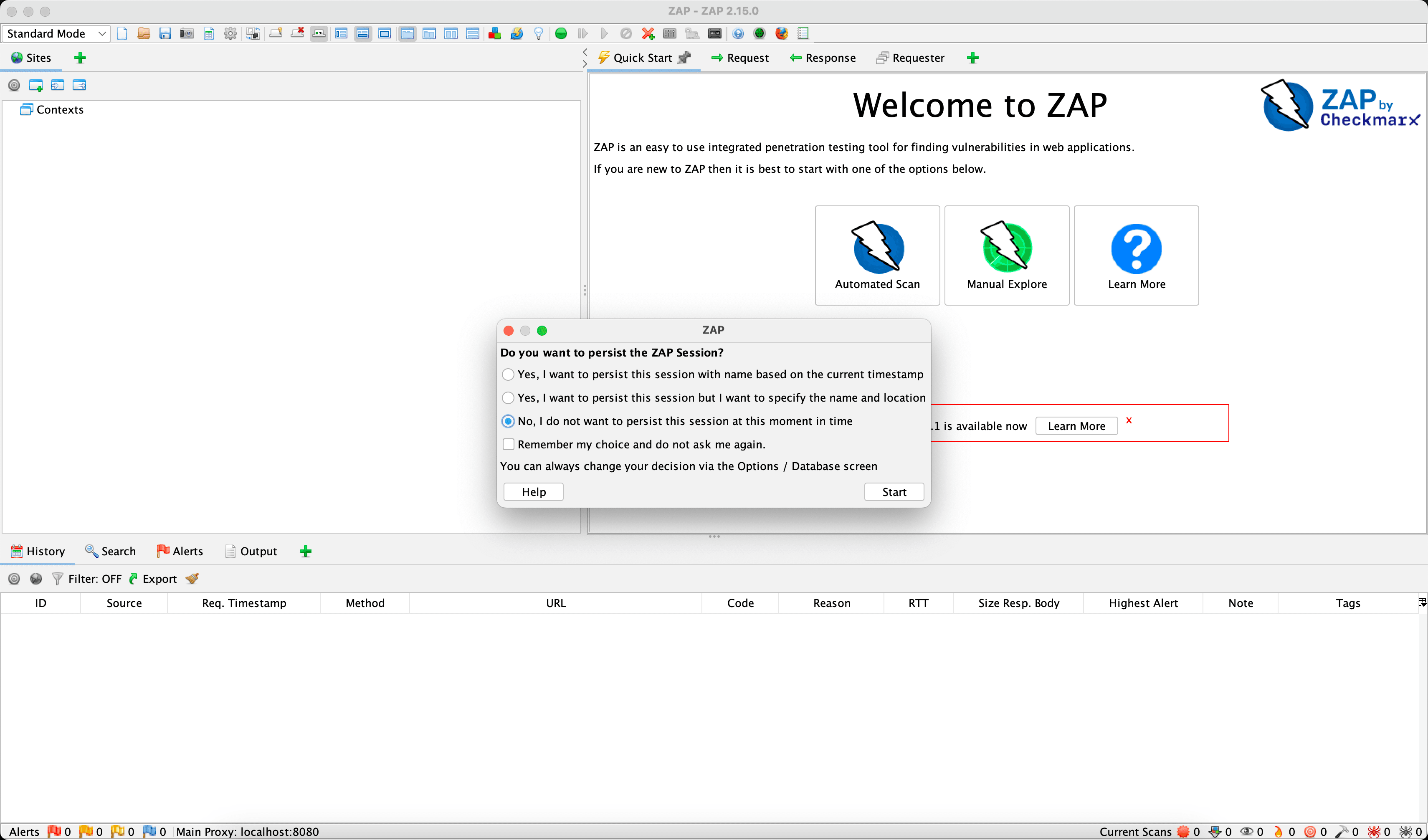This screenshot has width=1428, height=840.
Task: Select persist session with timestamp name option
Action: pyautogui.click(x=713, y=374)
